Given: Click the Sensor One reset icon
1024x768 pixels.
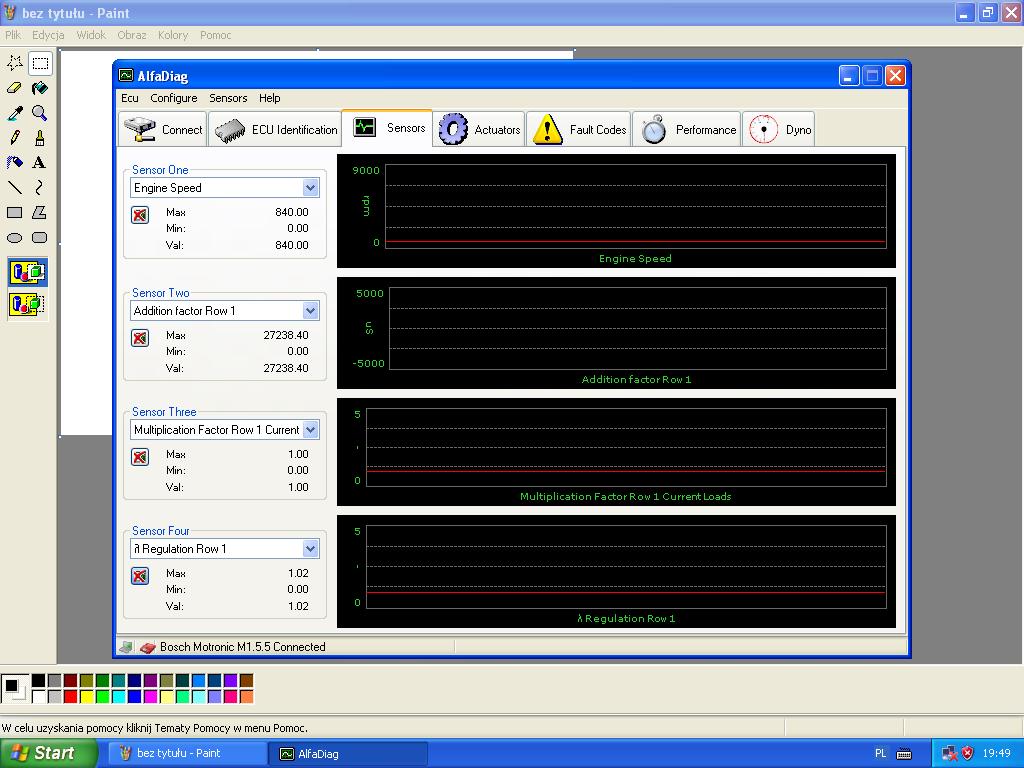Looking at the screenshot, I should point(140,215).
